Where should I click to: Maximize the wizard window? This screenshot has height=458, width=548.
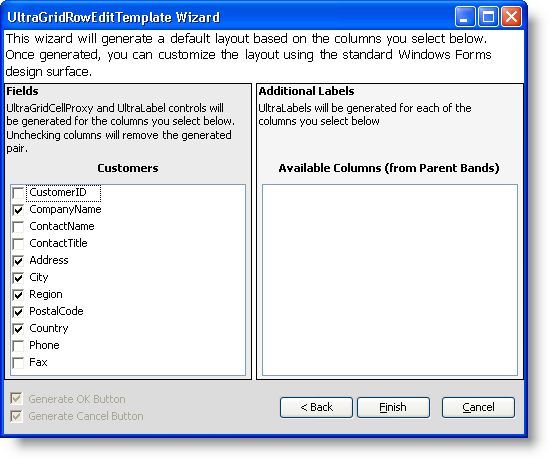488,16
